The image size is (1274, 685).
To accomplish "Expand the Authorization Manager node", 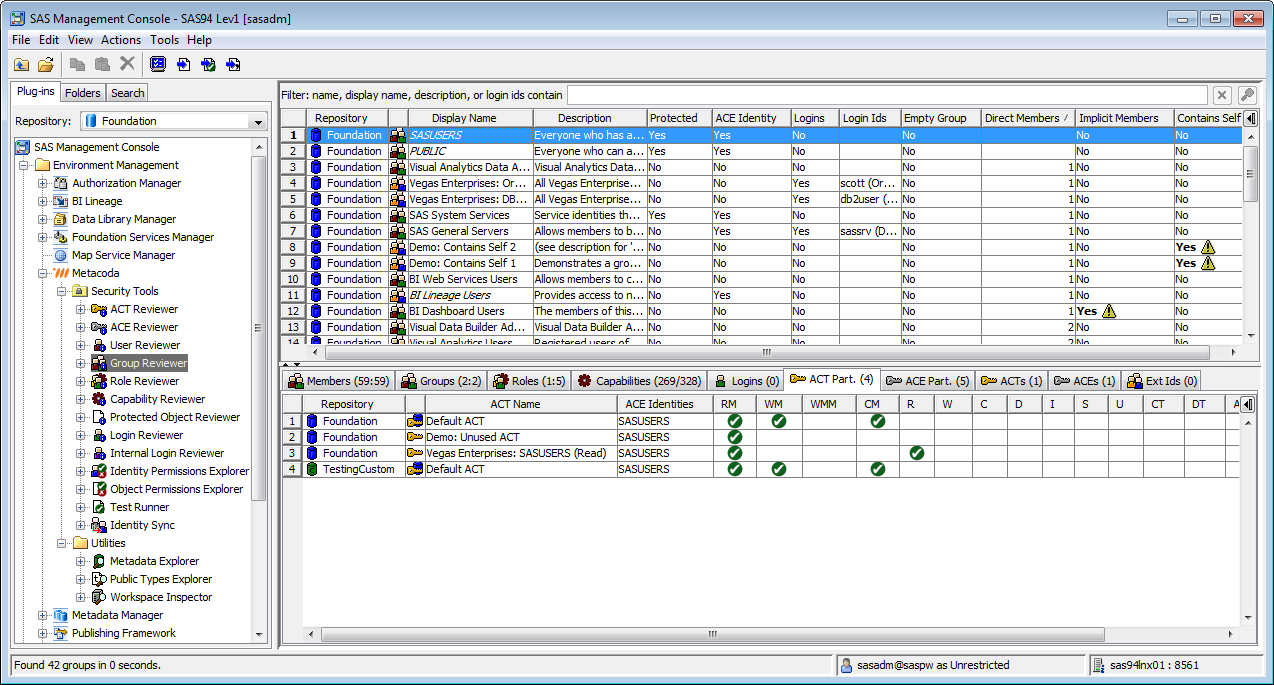I will pos(43,183).
